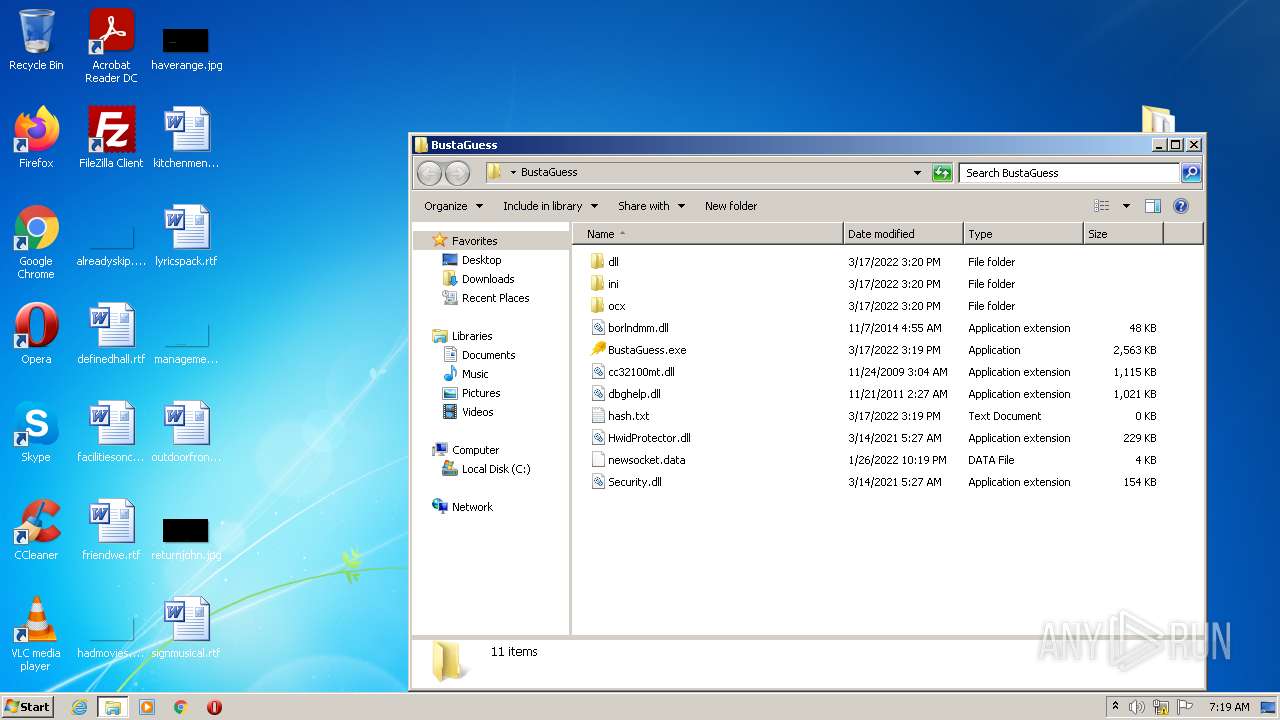Click the Refresh button beside address bar

[x=941, y=173]
